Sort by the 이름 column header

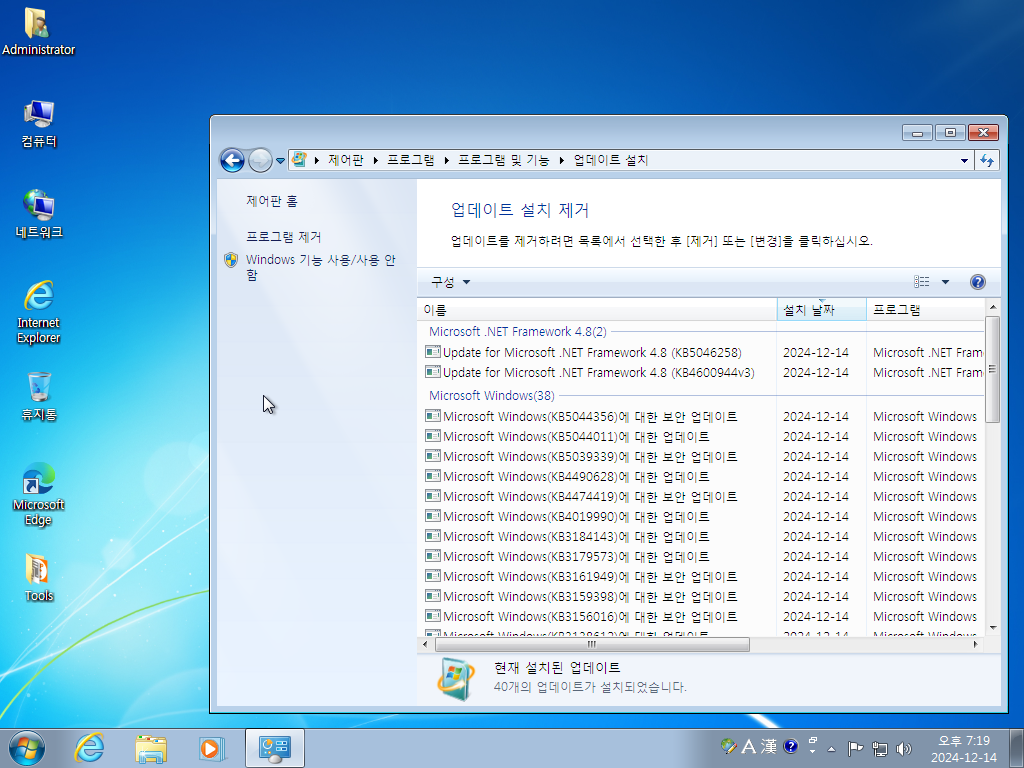tap(597, 310)
